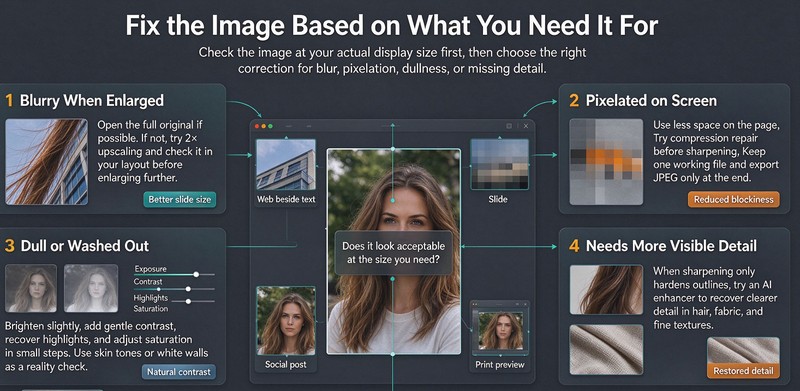The height and width of the screenshot is (391, 800).
Task: Click the X icon in window title bar
Action: pyautogui.click(x=526, y=126)
